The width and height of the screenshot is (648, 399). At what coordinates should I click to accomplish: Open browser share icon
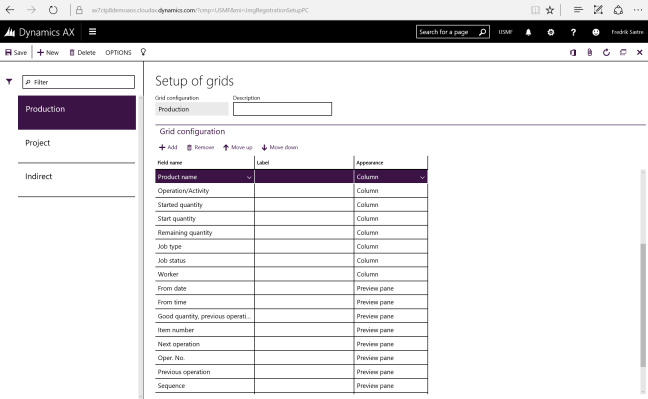(618, 10)
